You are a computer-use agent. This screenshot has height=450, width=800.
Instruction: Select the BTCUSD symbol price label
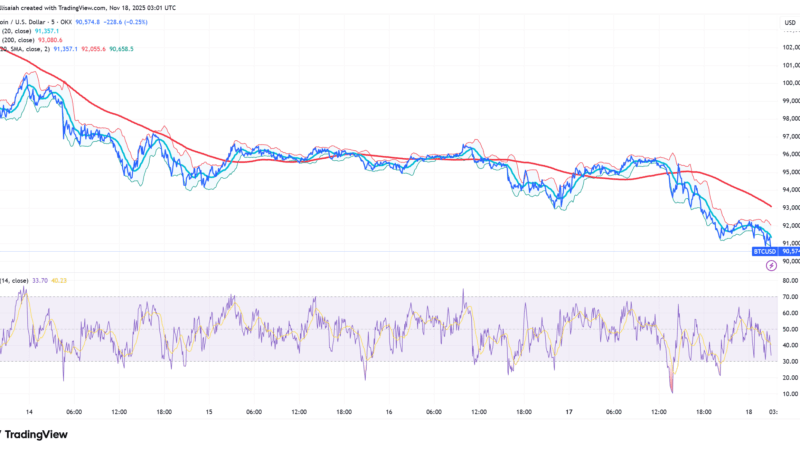(764, 252)
